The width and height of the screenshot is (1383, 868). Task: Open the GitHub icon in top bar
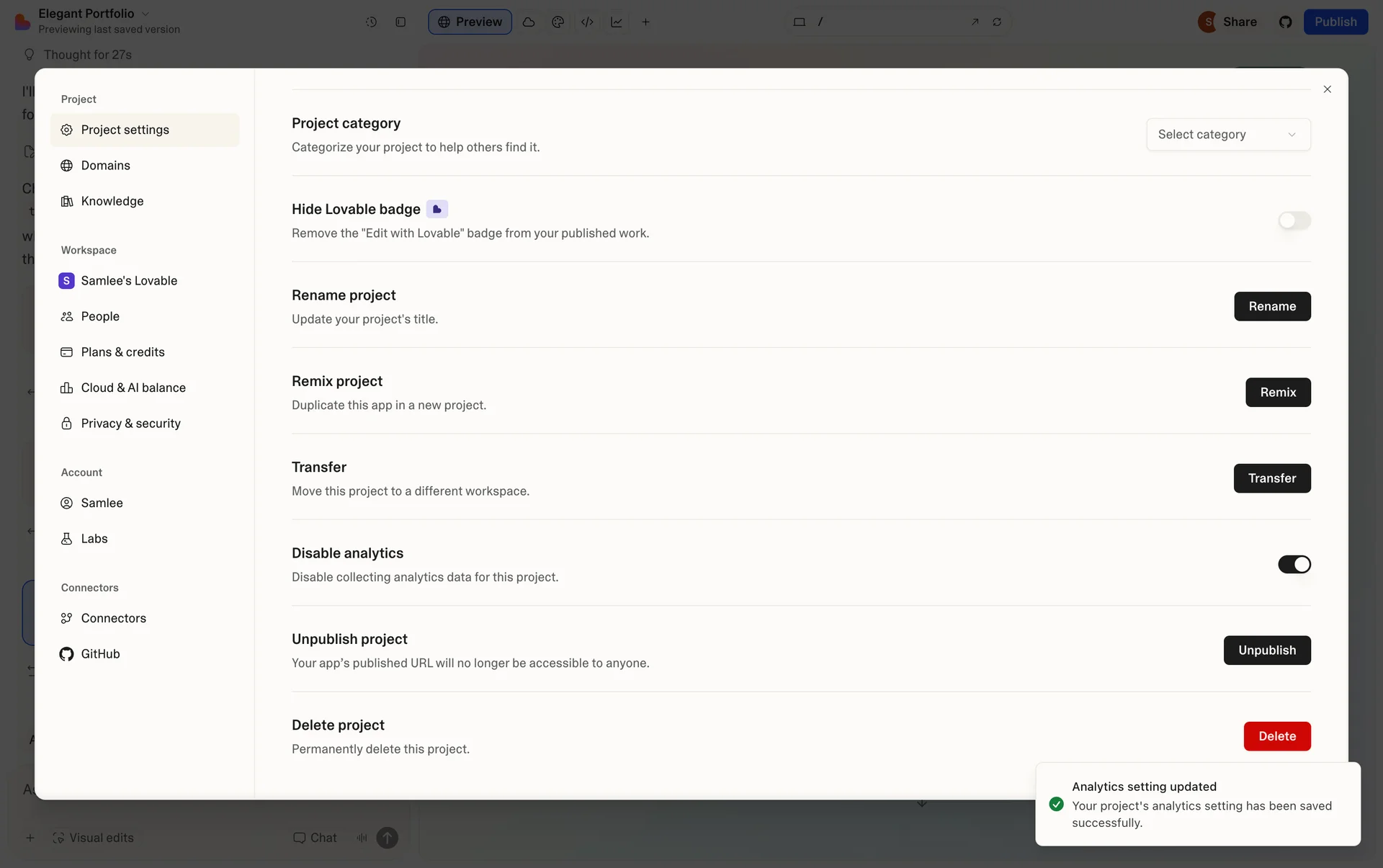pos(1285,22)
